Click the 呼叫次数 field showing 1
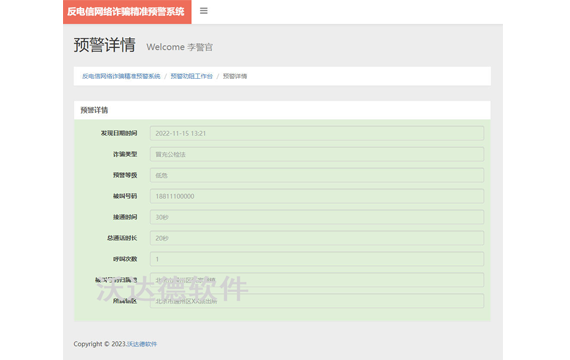The height and width of the screenshot is (360, 570). click(x=317, y=259)
